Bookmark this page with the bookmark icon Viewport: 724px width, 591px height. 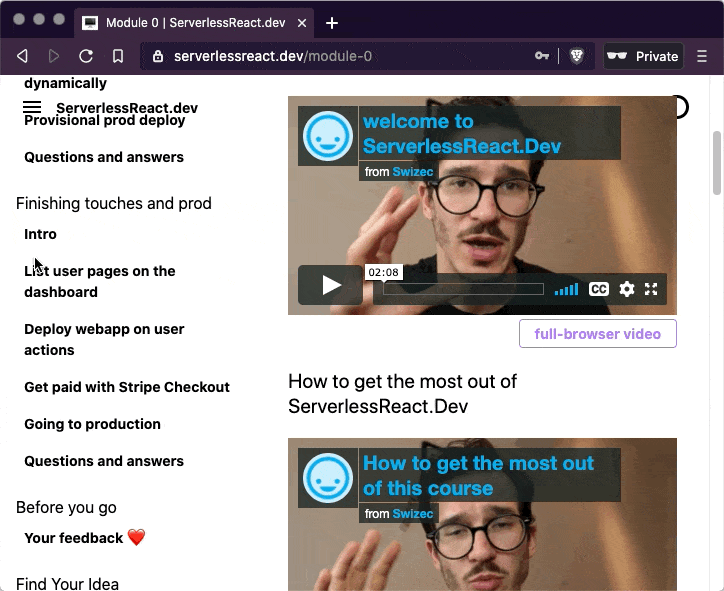(x=118, y=56)
